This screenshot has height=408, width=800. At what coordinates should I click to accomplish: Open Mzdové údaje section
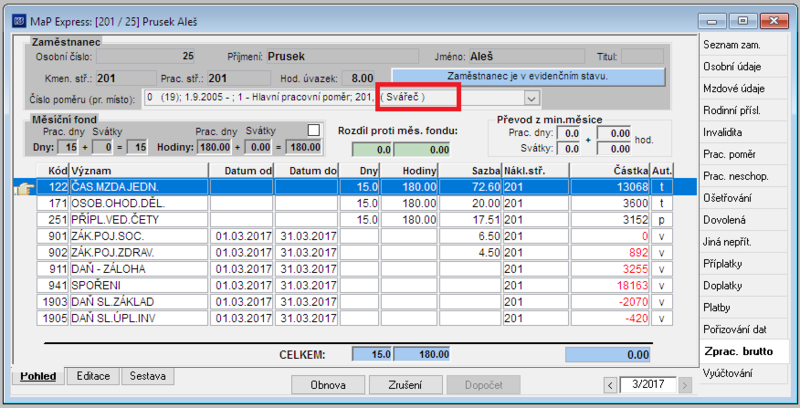point(743,89)
